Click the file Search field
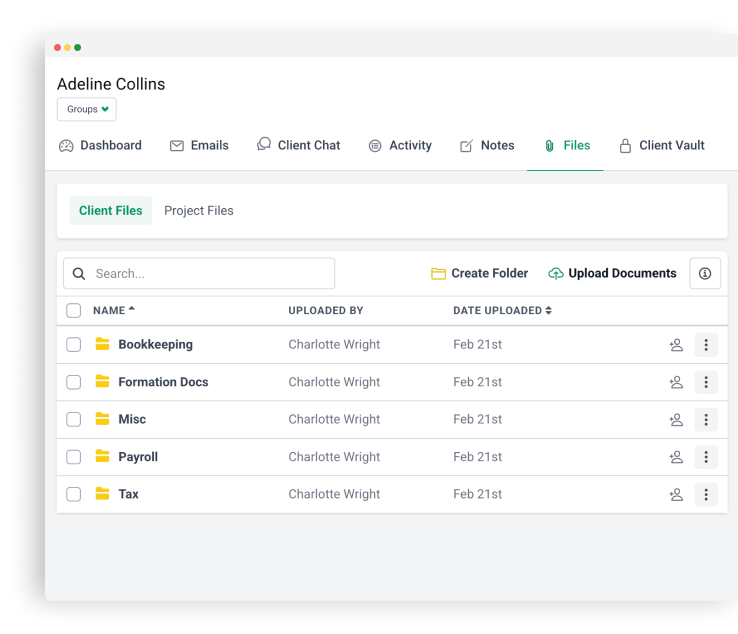The width and height of the screenshot is (738, 634). click(199, 273)
